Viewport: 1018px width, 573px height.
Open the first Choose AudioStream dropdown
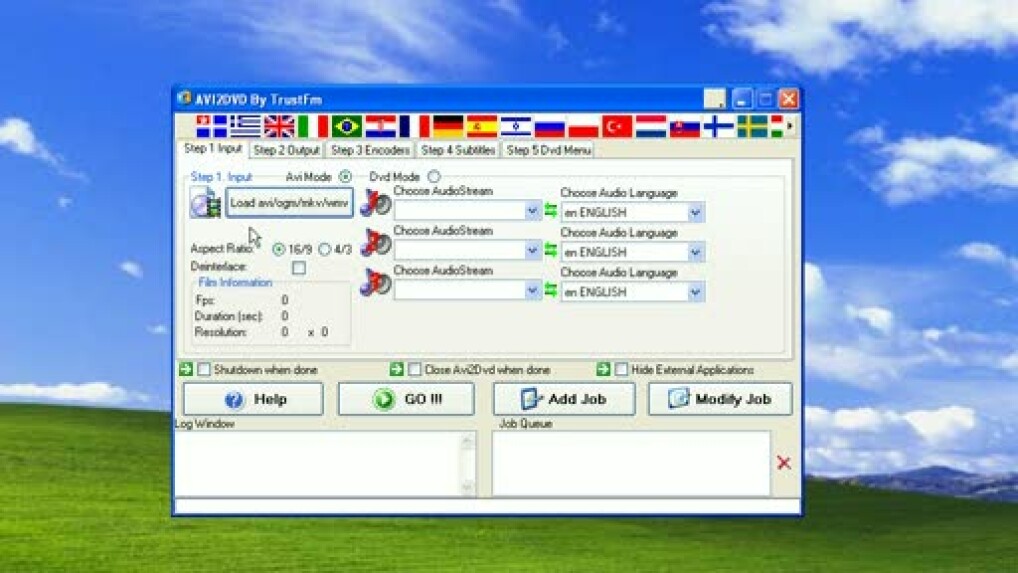click(x=532, y=212)
